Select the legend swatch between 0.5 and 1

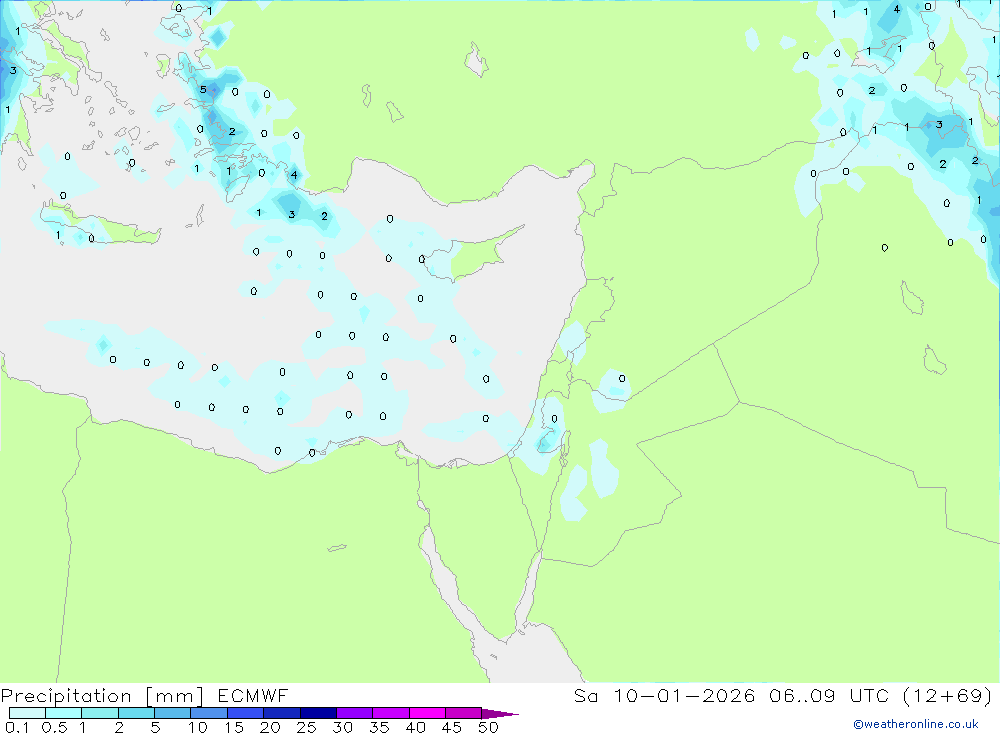tap(63, 713)
